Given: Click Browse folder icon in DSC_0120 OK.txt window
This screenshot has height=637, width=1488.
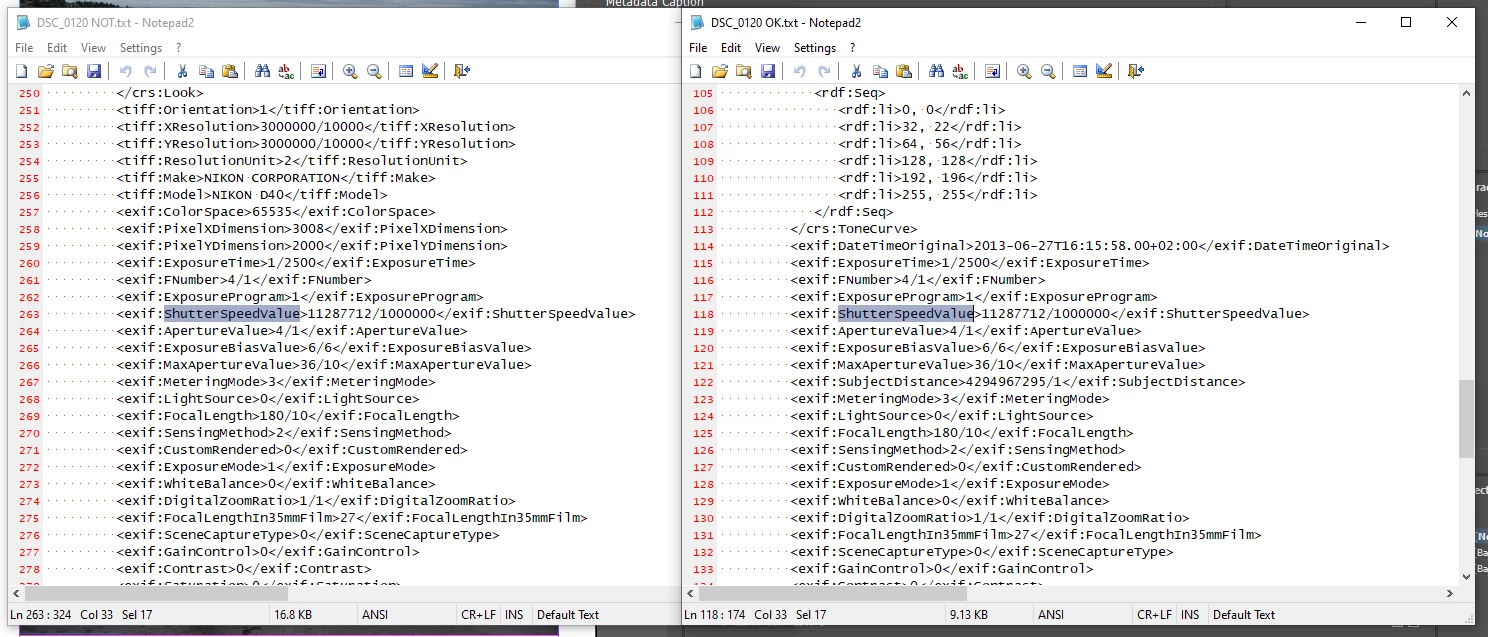Looking at the screenshot, I should [743, 71].
